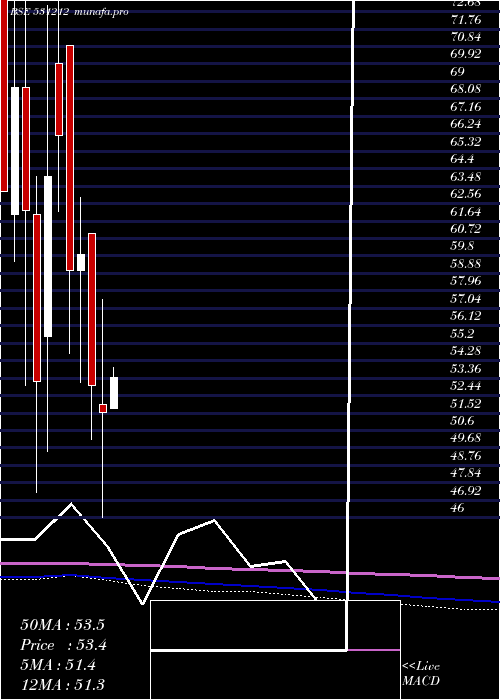
Task: Click the small red candle near 51.52
Action: (103, 408)
